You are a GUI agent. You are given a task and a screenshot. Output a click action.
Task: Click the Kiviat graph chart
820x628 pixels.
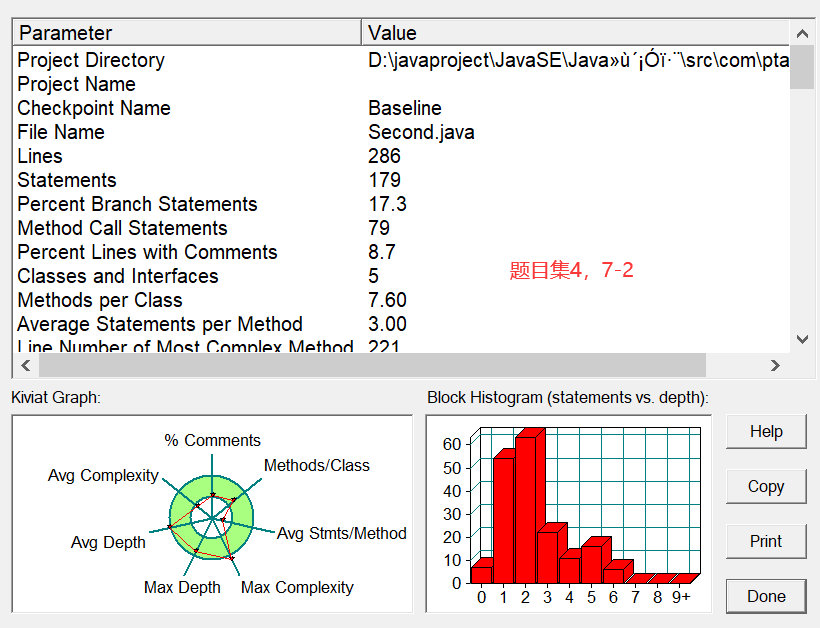point(212,514)
